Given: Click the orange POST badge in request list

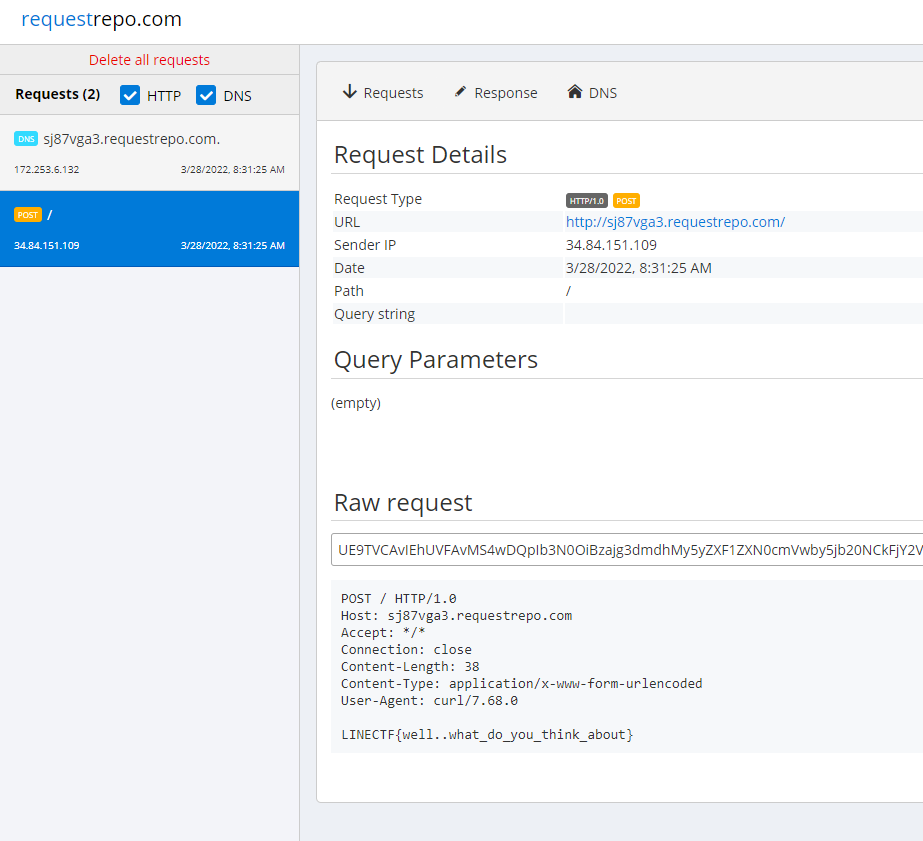Looking at the screenshot, I should point(28,215).
